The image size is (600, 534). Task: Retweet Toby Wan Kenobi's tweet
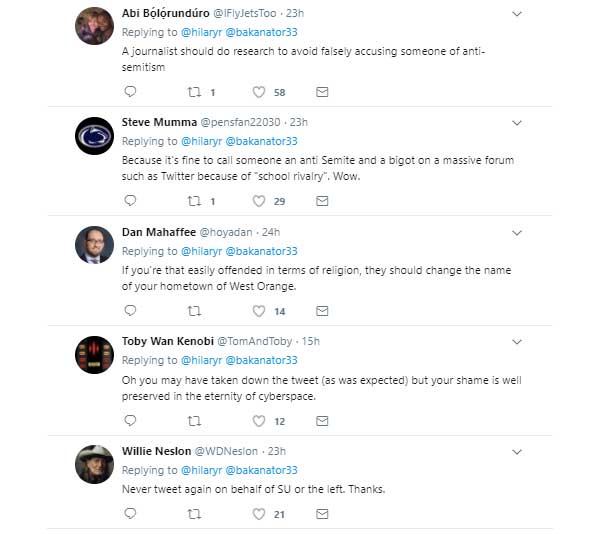coord(194,421)
